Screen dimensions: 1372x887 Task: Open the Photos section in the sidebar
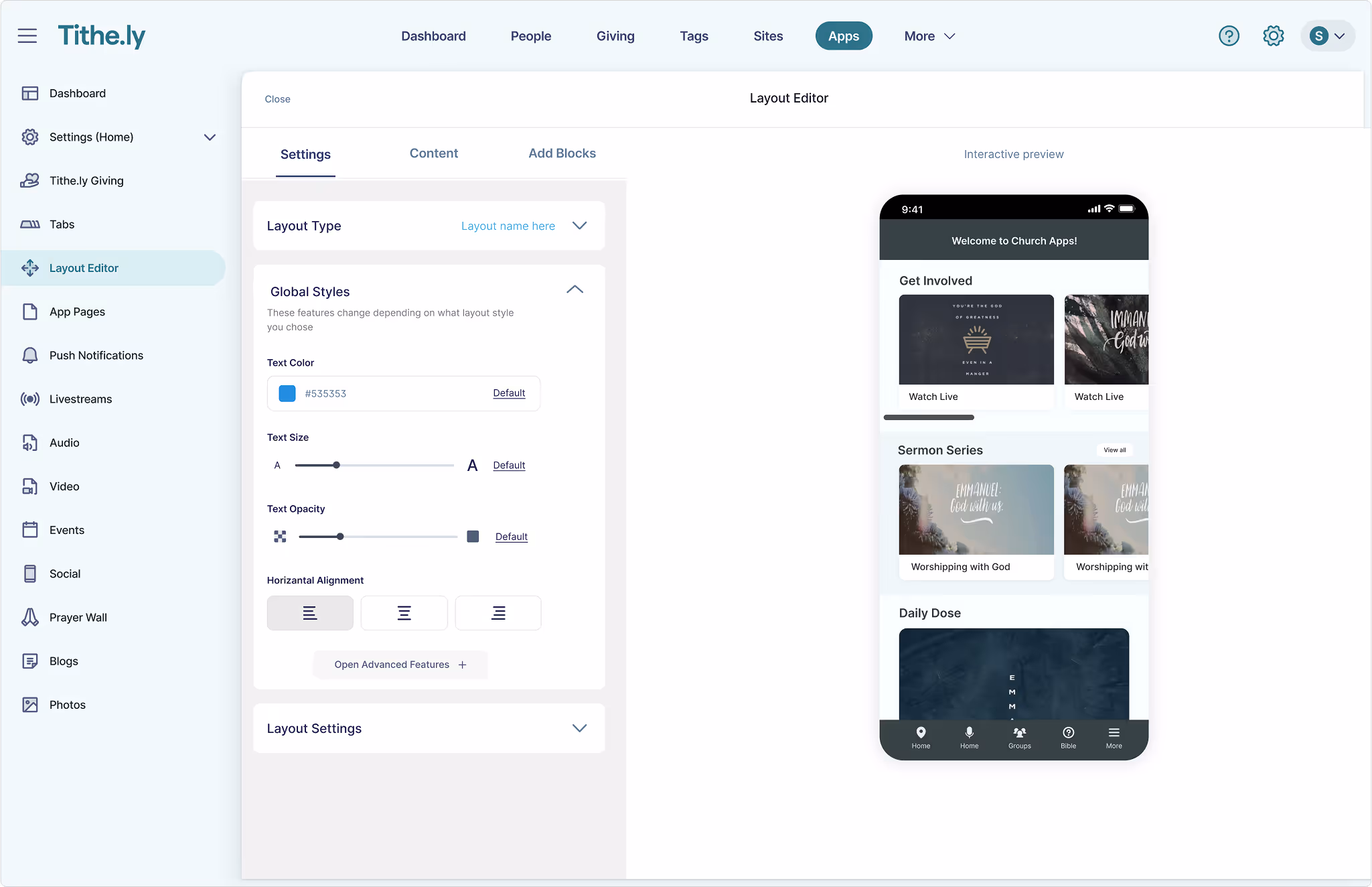[x=67, y=704]
